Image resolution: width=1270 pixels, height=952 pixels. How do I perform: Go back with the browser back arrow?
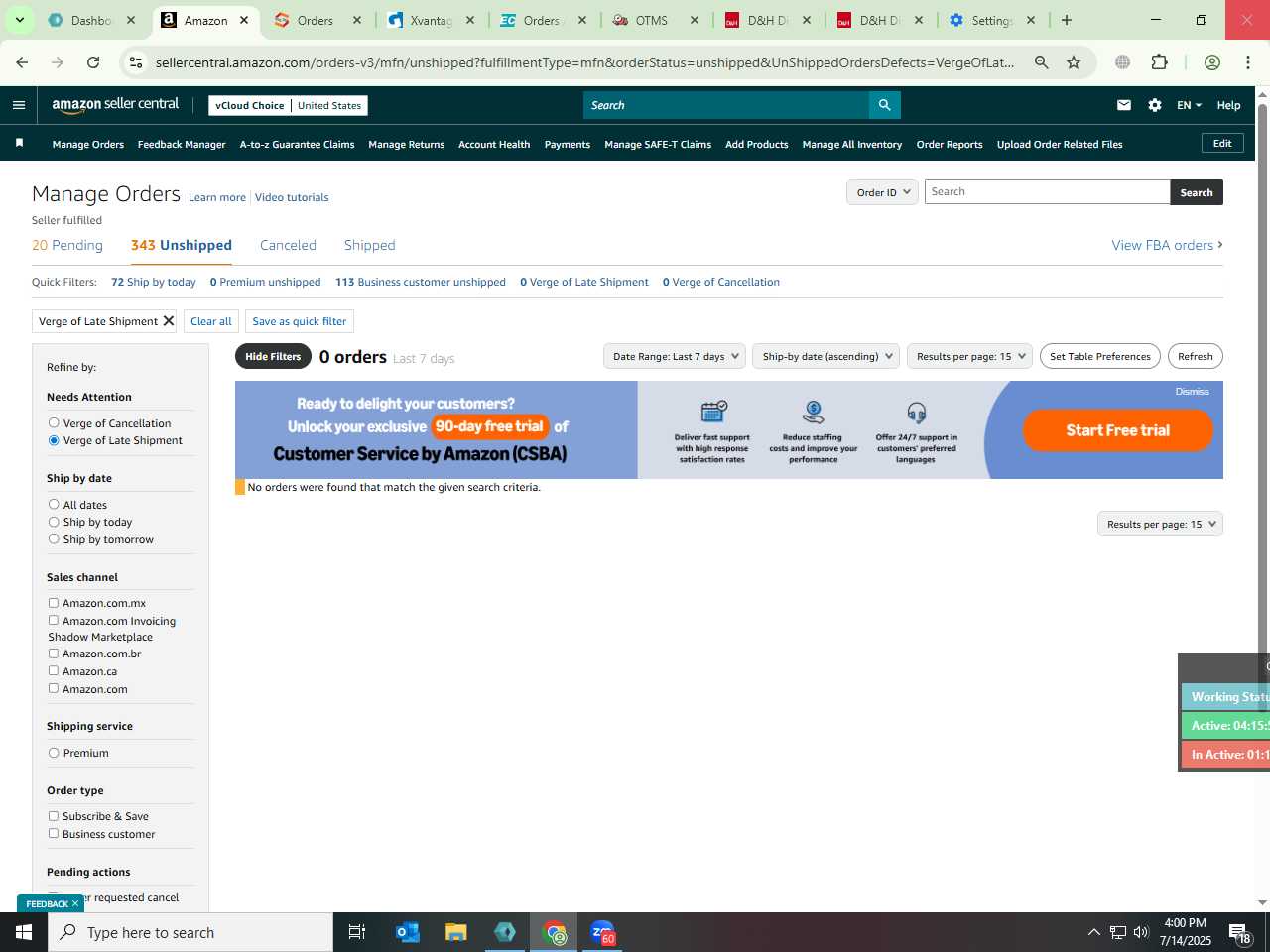pyautogui.click(x=22, y=62)
